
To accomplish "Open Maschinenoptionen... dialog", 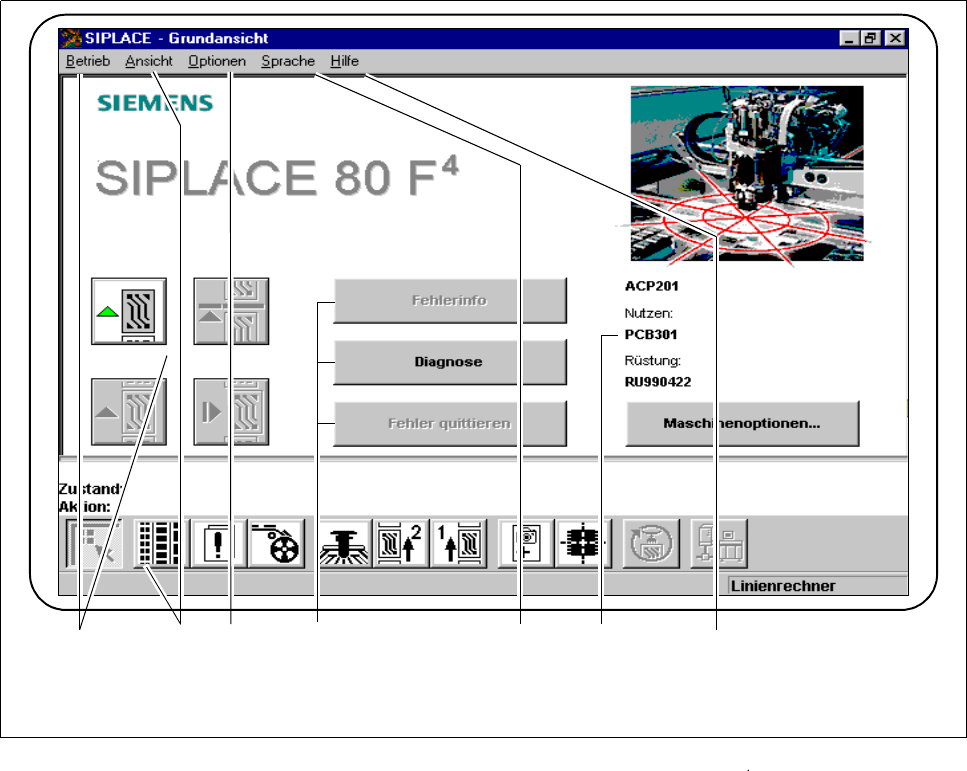I will 742,423.
